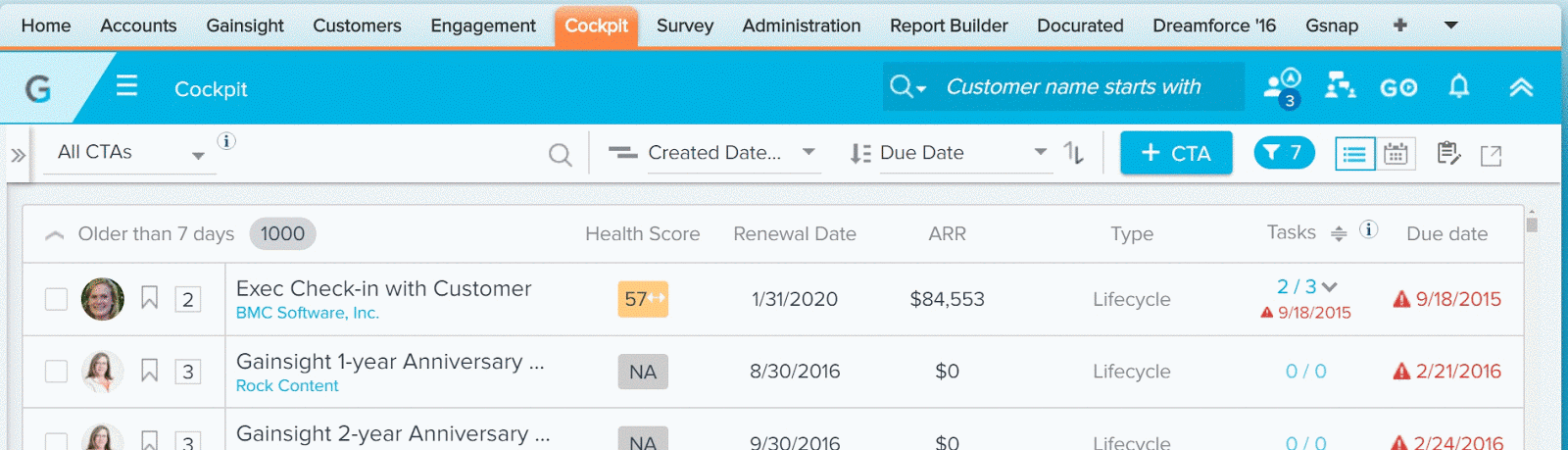Click priority box 3 on 1-year Anniversary

pos(188,372)
